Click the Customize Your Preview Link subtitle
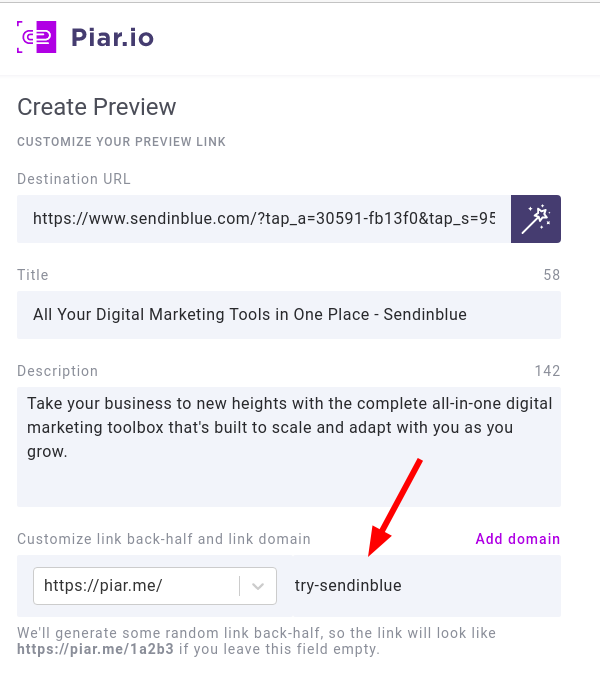The height and width of the screenshot is (677, 600). [121, 142]
